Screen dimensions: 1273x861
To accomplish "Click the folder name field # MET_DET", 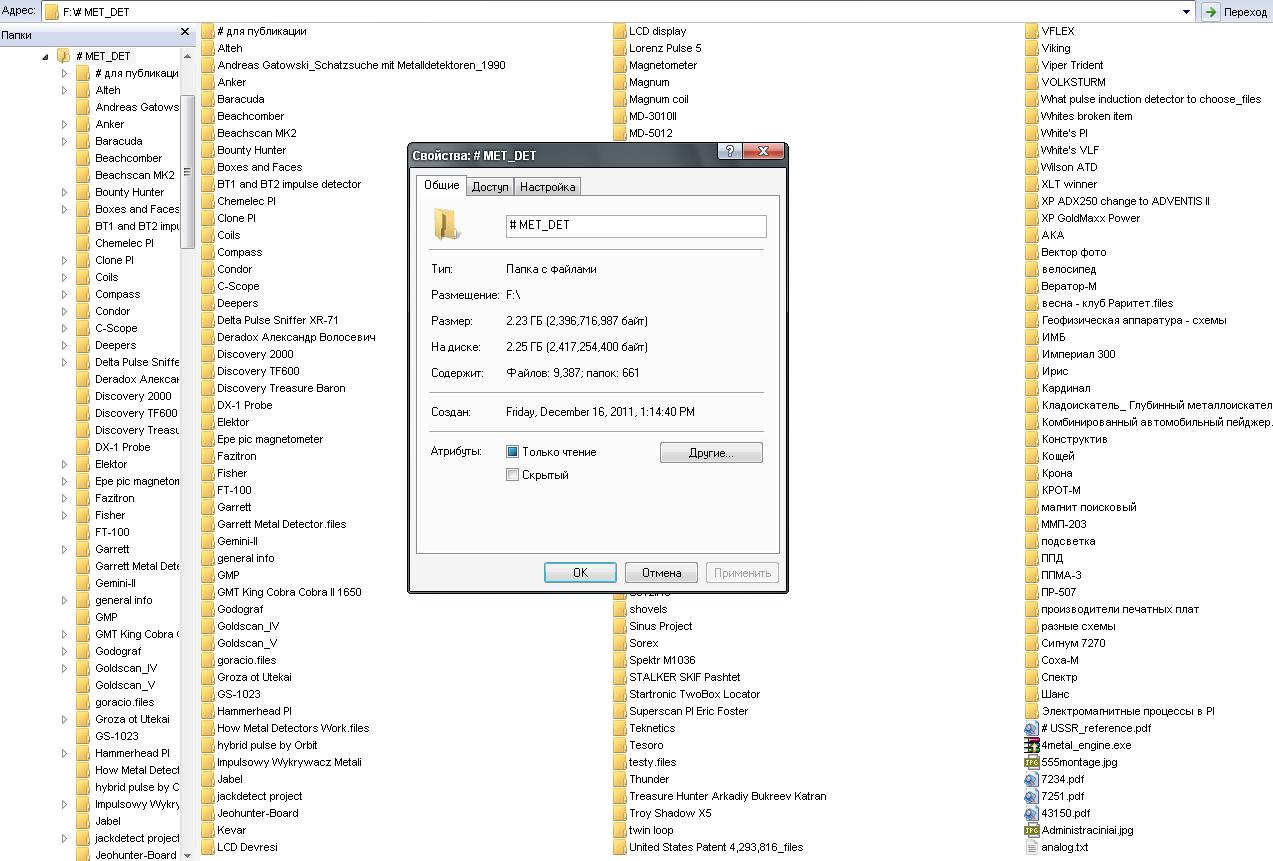I will [x=636, y=226].
